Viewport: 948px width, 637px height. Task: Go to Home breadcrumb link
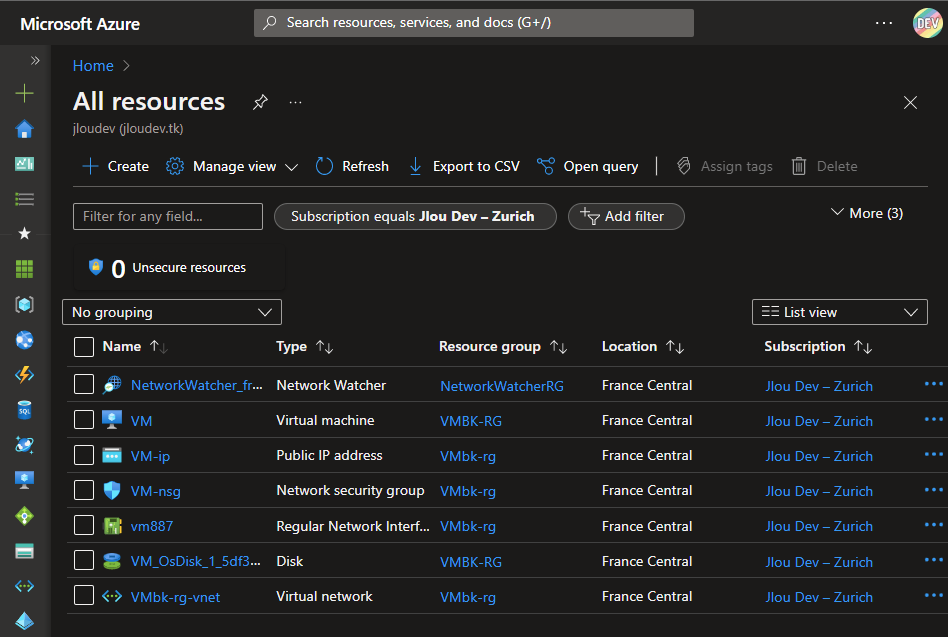coord(93,66)
